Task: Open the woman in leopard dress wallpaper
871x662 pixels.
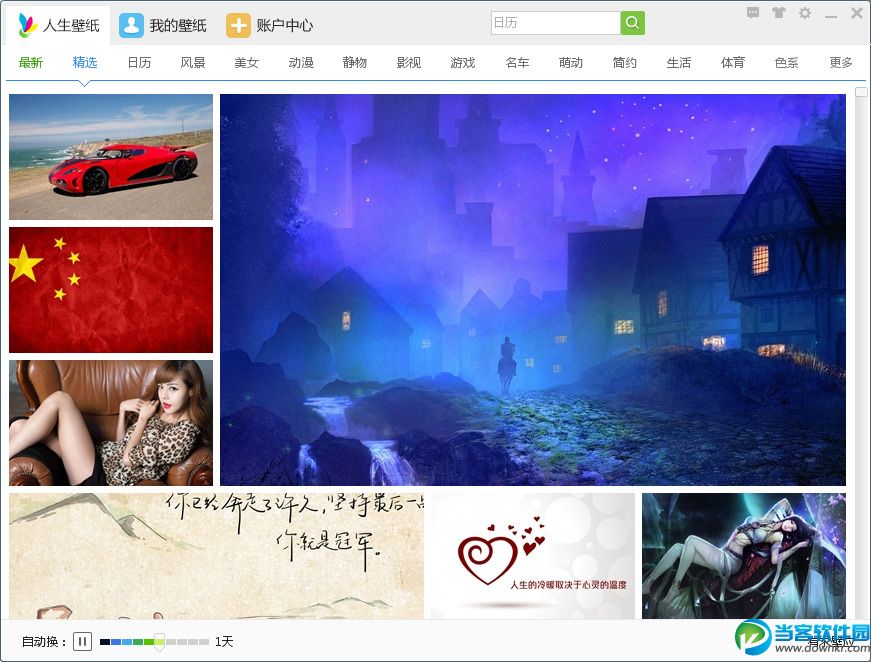Action: (111, 423)
